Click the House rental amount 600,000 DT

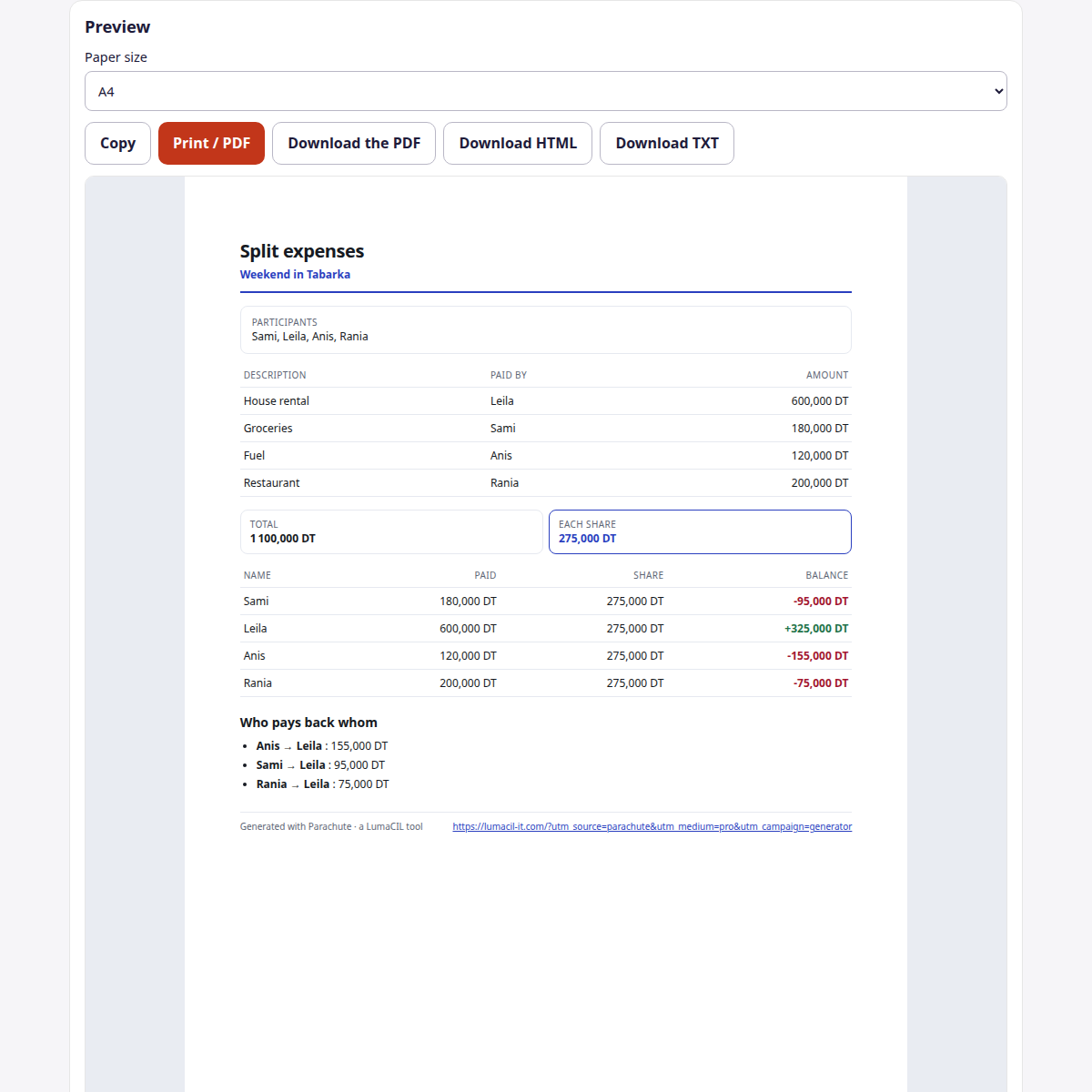point(820,400)
